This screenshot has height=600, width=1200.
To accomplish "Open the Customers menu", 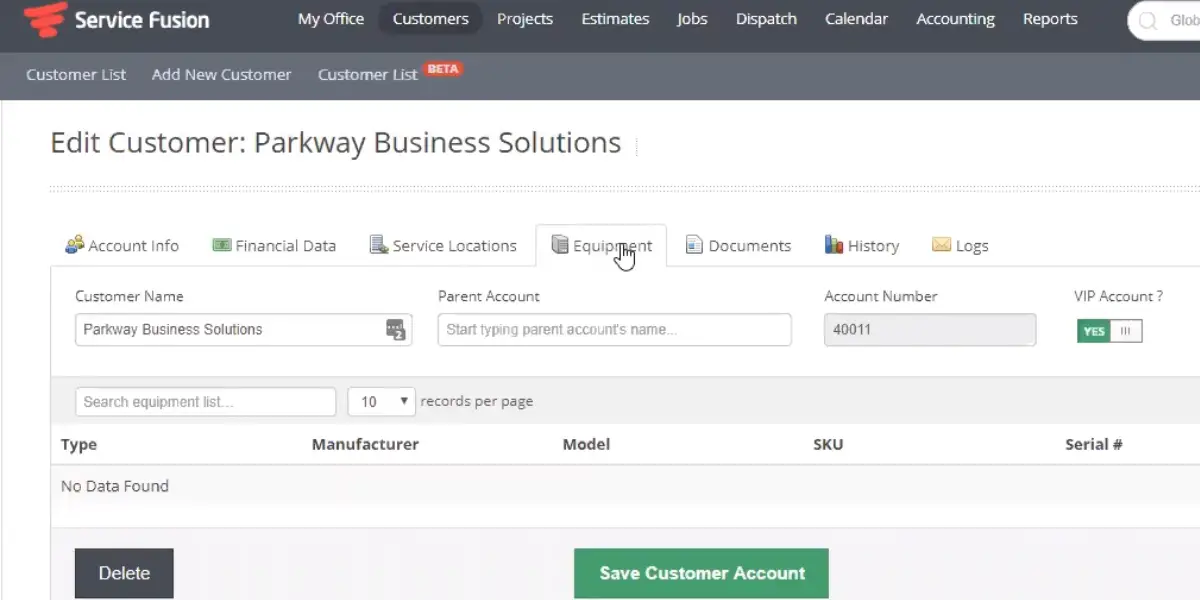I will click(430, 19).
